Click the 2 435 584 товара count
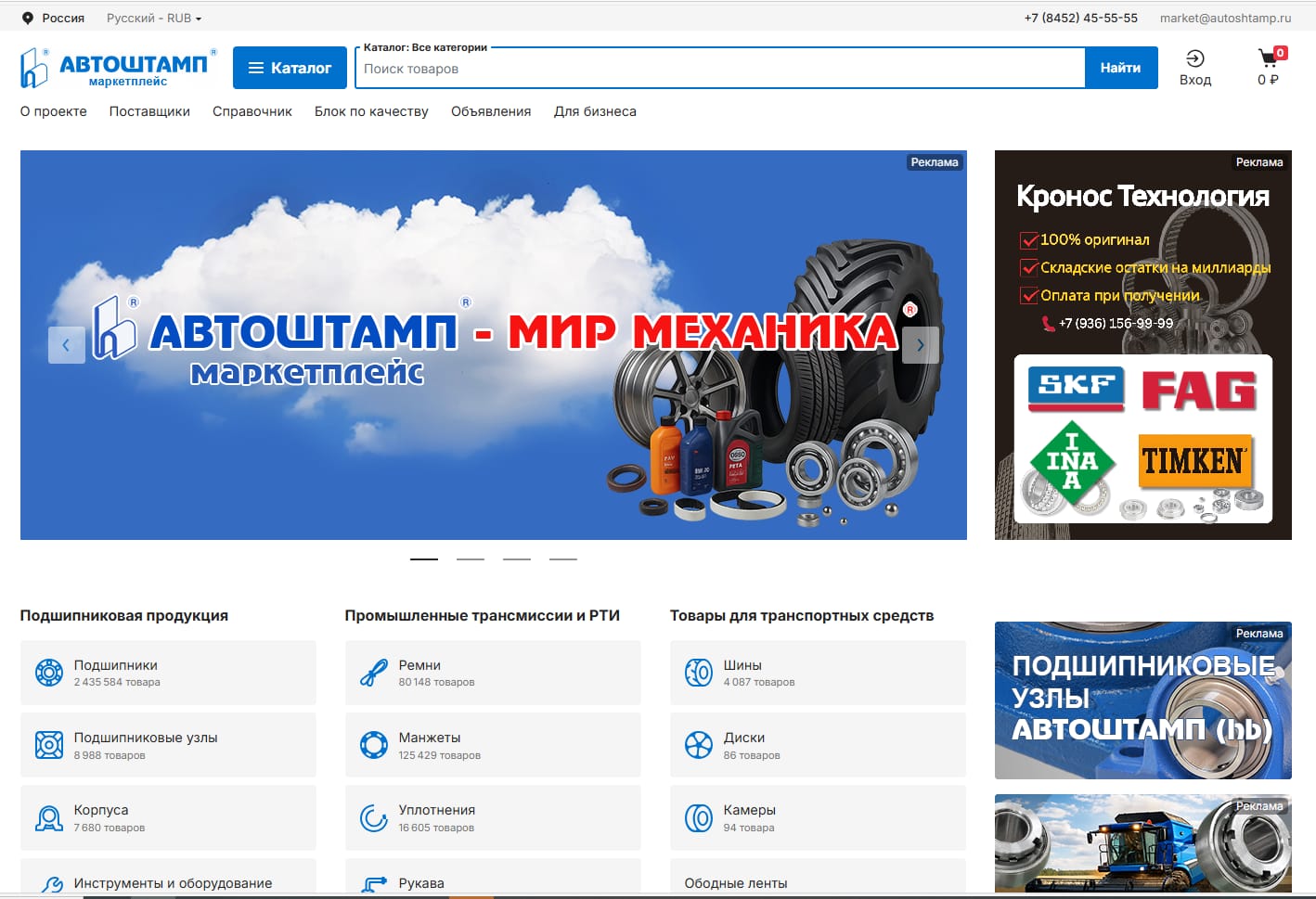 tap(117, 682)
